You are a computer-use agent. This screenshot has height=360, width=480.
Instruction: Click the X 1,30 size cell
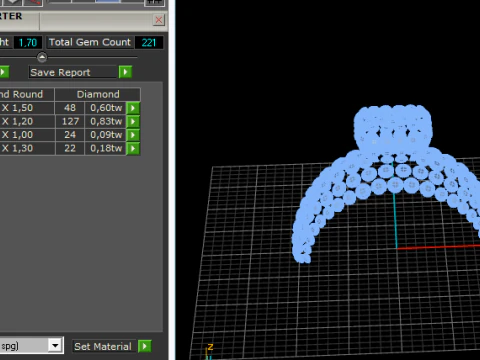pos(27,148)
